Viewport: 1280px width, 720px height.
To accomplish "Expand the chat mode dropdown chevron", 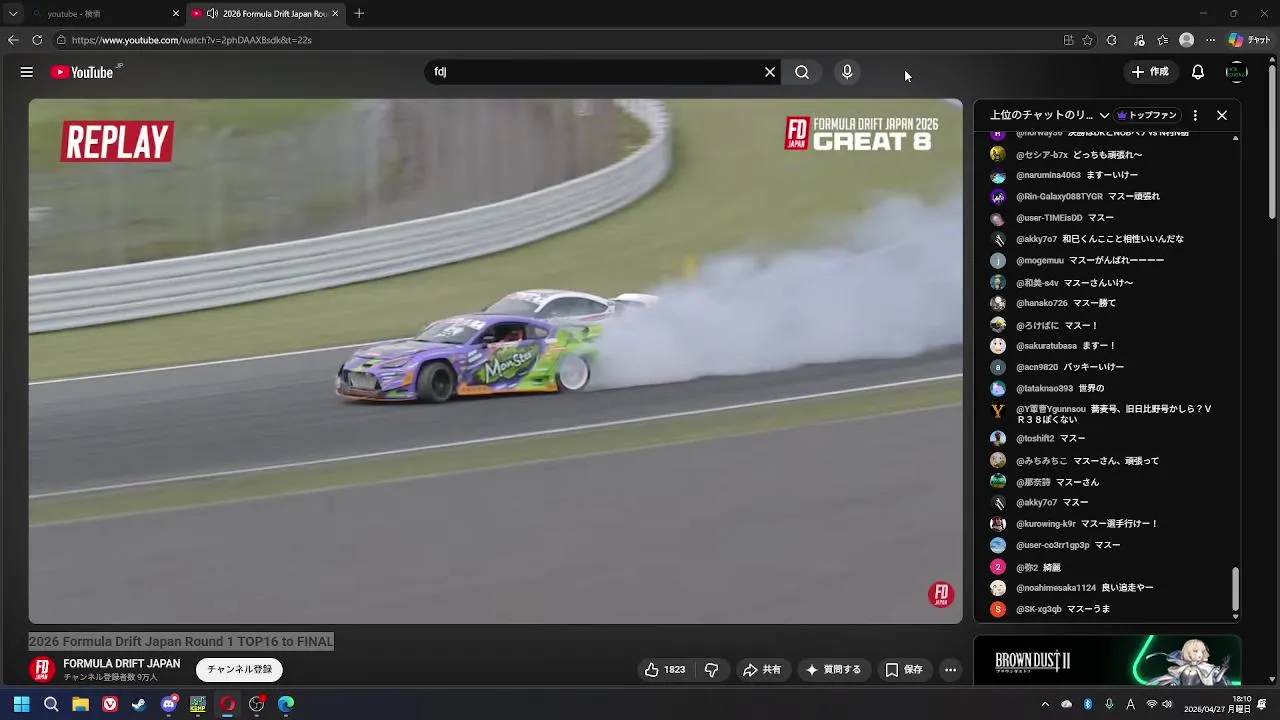I will coord(1104,115).
